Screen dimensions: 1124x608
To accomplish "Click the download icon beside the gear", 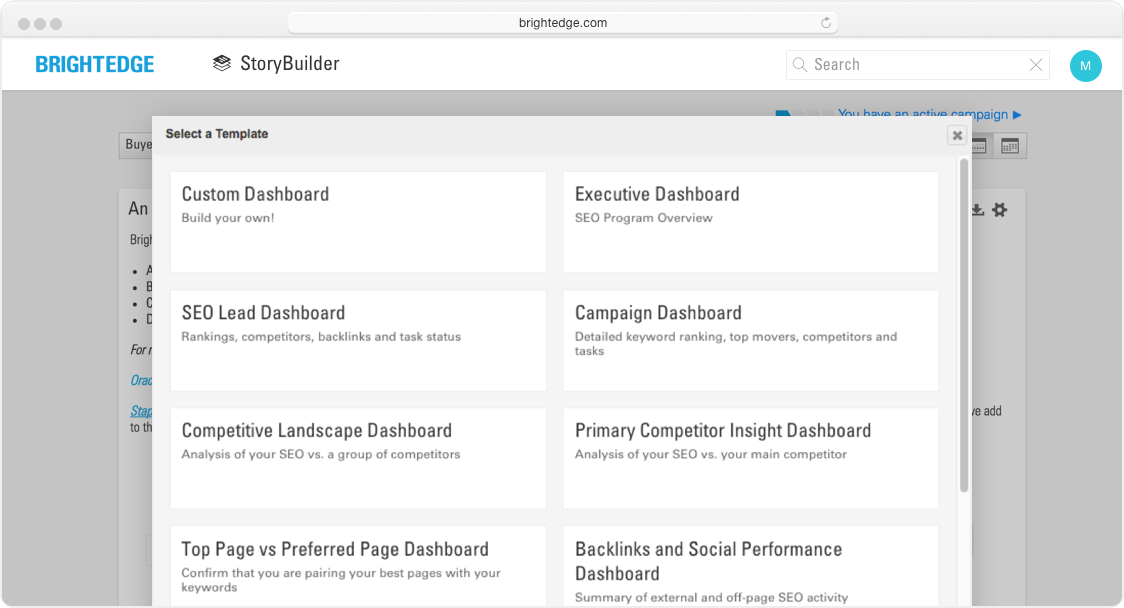I will pos(978,210).
